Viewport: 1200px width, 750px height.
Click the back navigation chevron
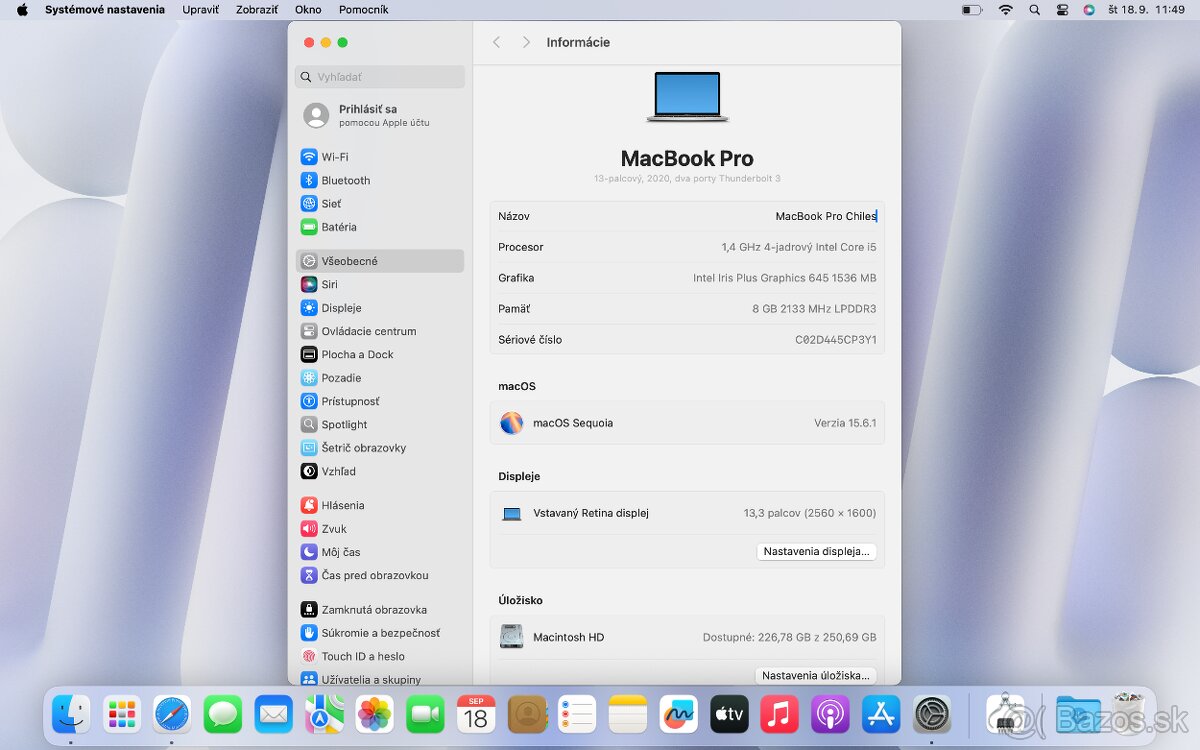click(496, 42)
